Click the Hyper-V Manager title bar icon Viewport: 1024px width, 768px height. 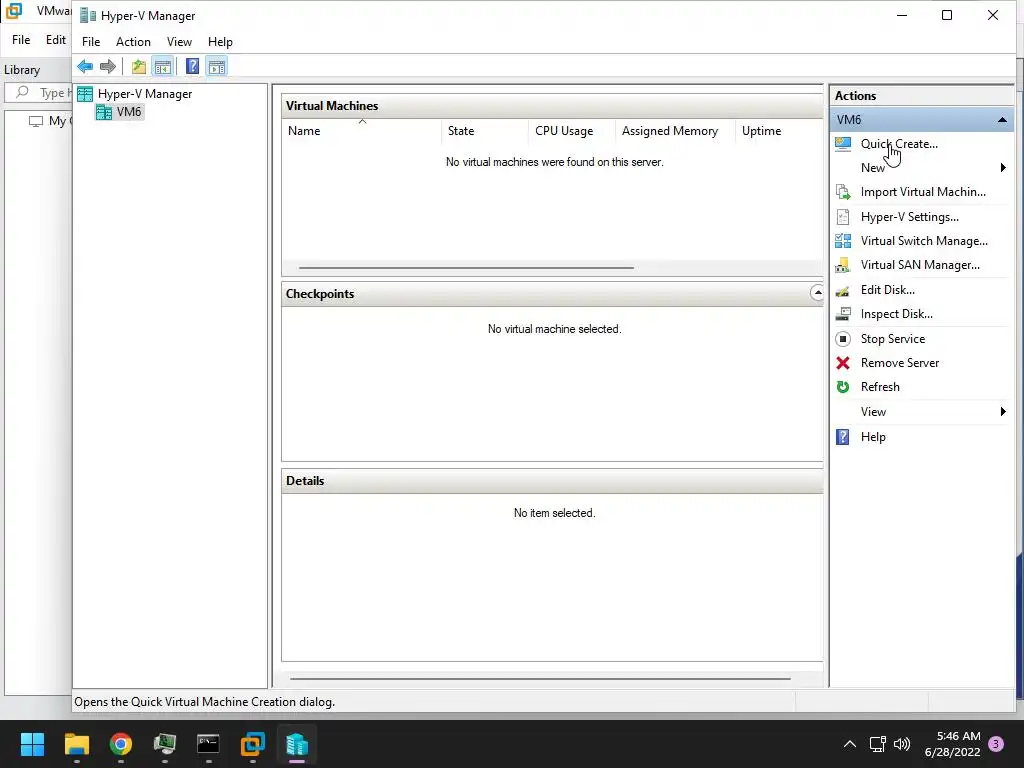[x=88, y=16]
